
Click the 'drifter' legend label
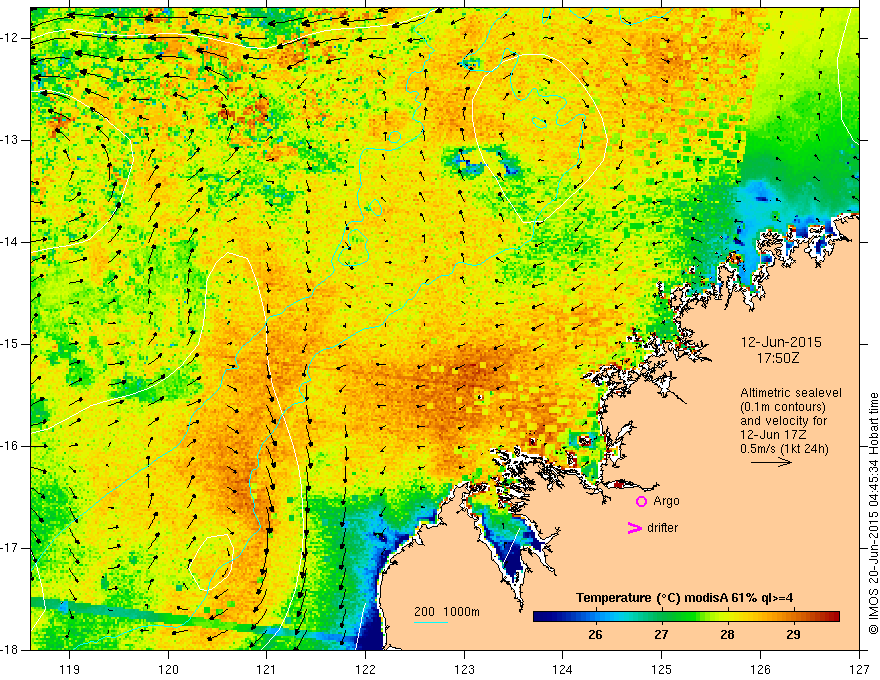[662, 528]
